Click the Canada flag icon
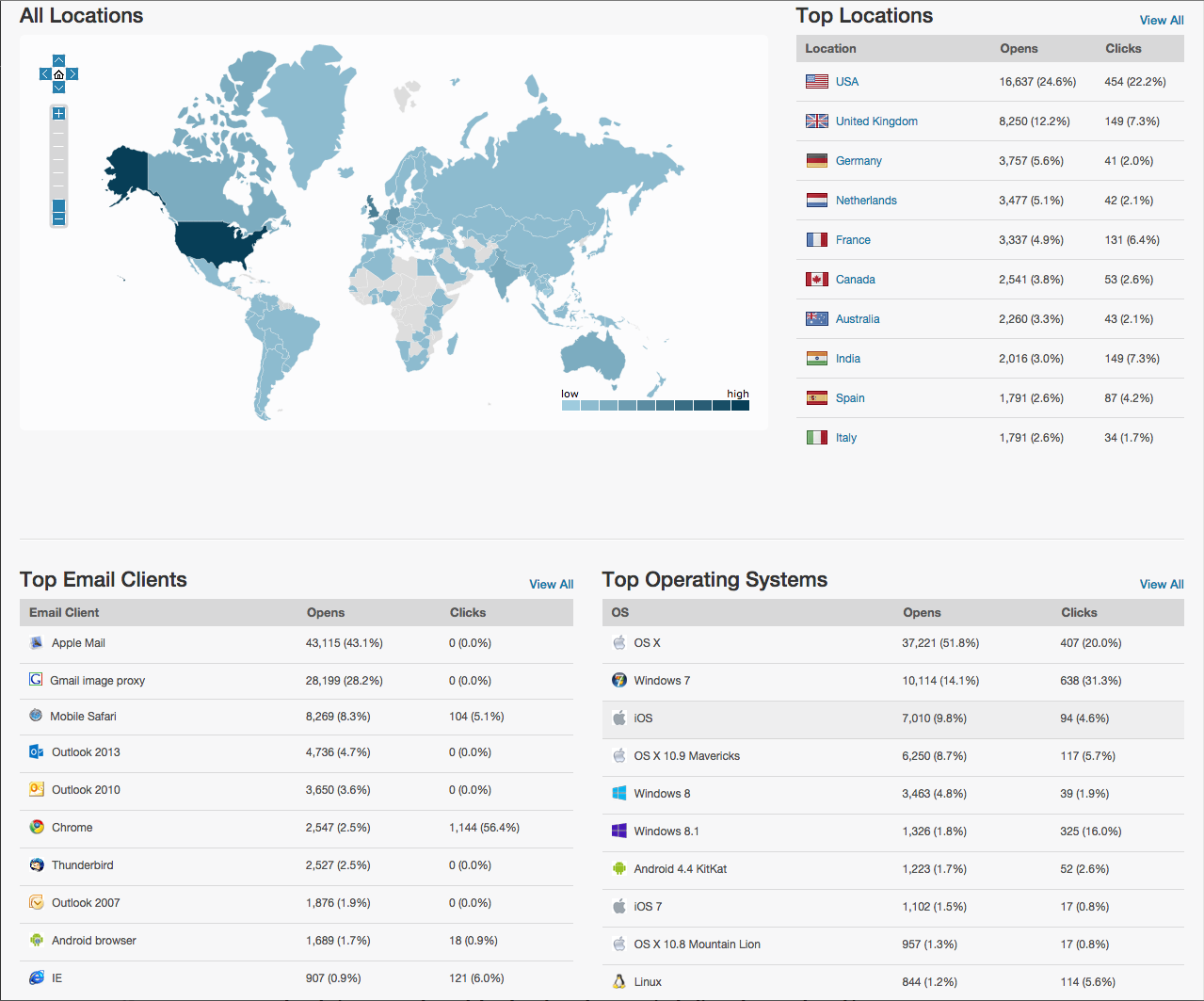The width and height of the screenshot is (1204, 1001). [x=817, y=280]
